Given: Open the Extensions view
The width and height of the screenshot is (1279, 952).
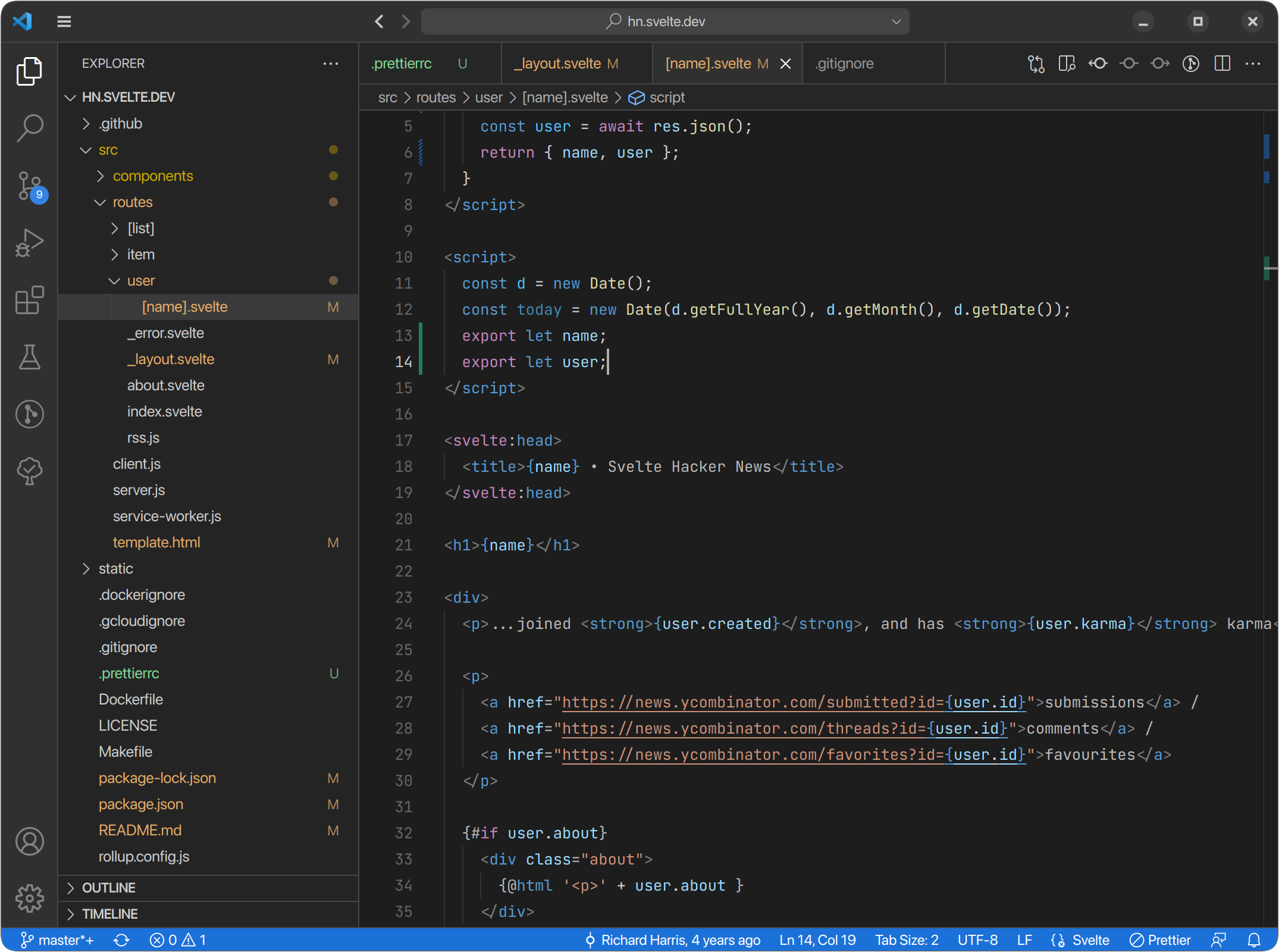Looking at the screenshot, I should tap(29, 300).
